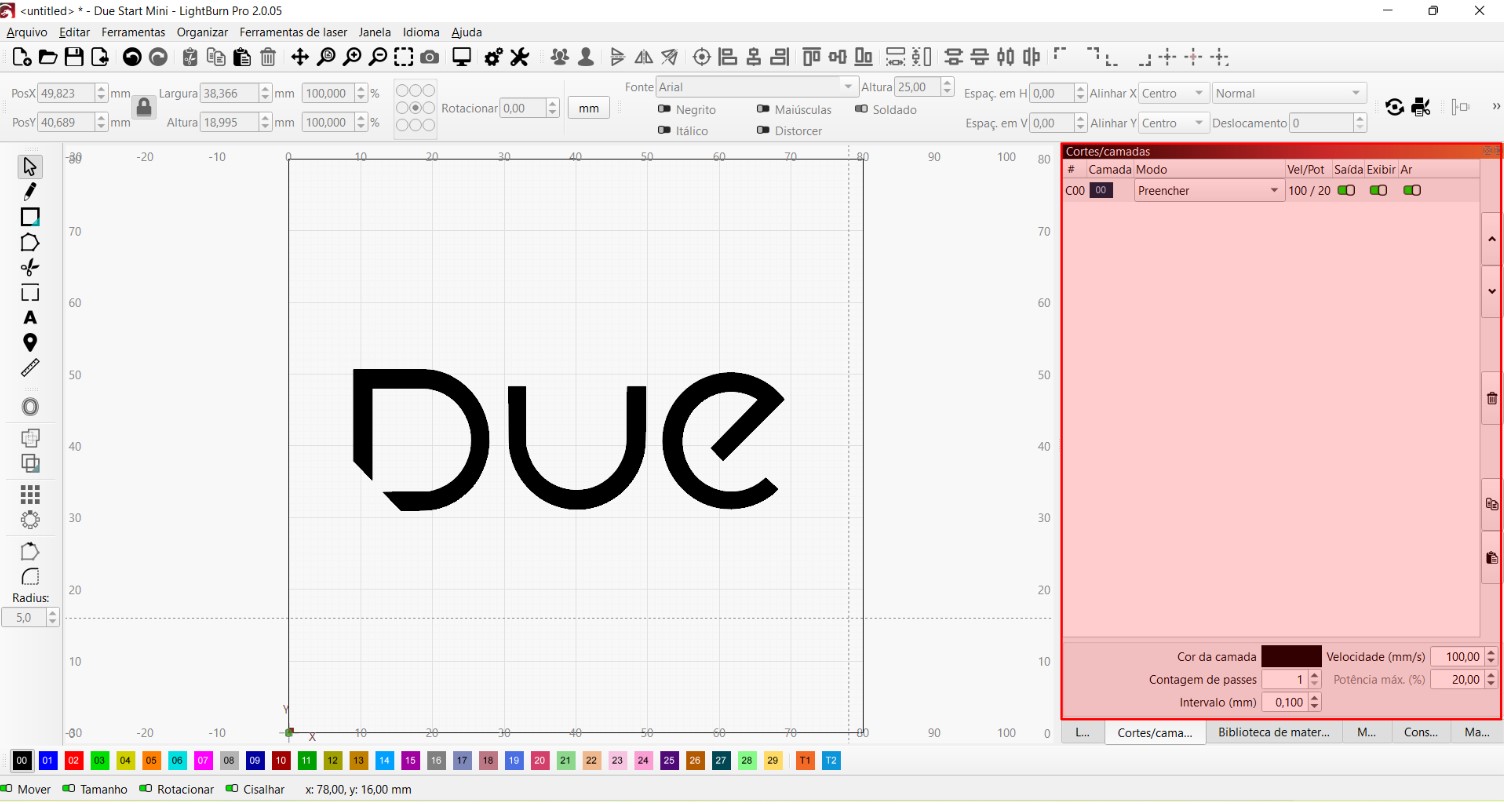Save the project with the floppy disk icon

point(74,57)
